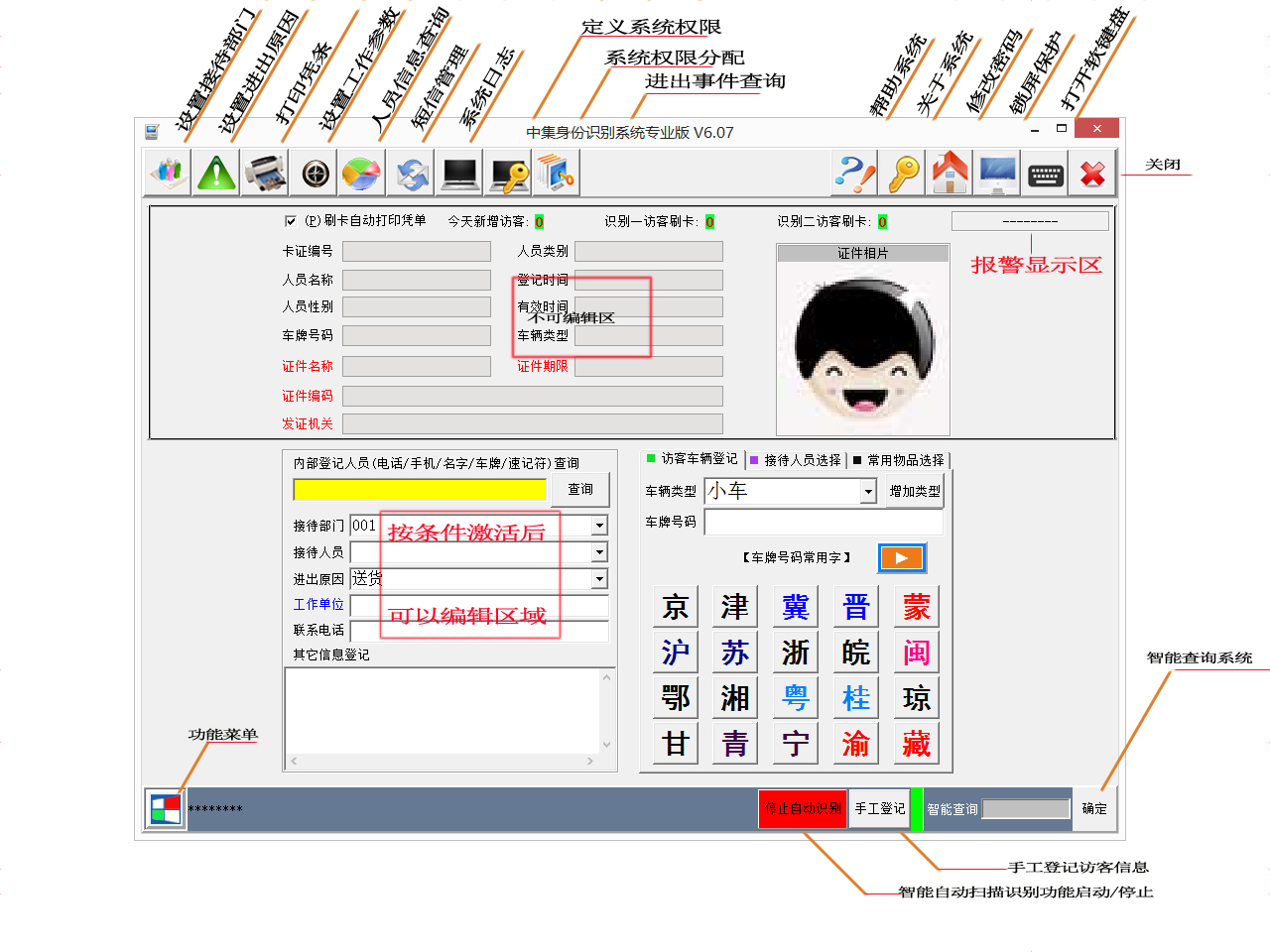Switch to 接待人员选择 tab
The width and height of the screenshot is (1270, 952).
click(796, 460)
